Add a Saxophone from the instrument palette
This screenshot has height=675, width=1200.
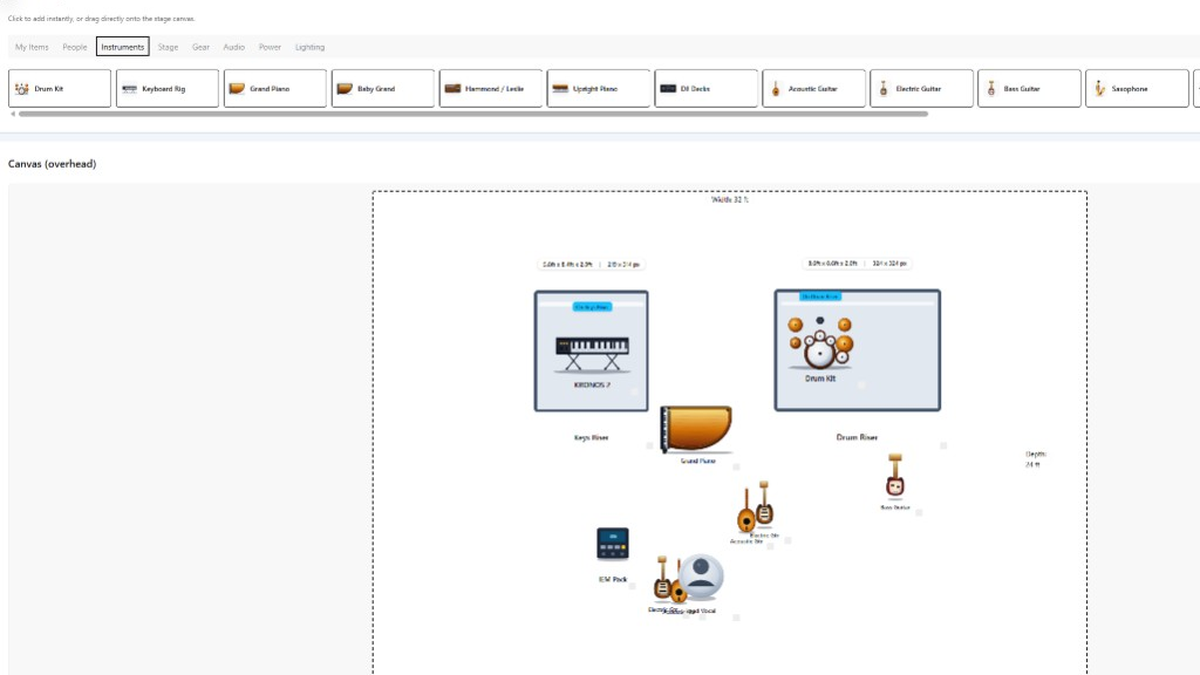1136,89
